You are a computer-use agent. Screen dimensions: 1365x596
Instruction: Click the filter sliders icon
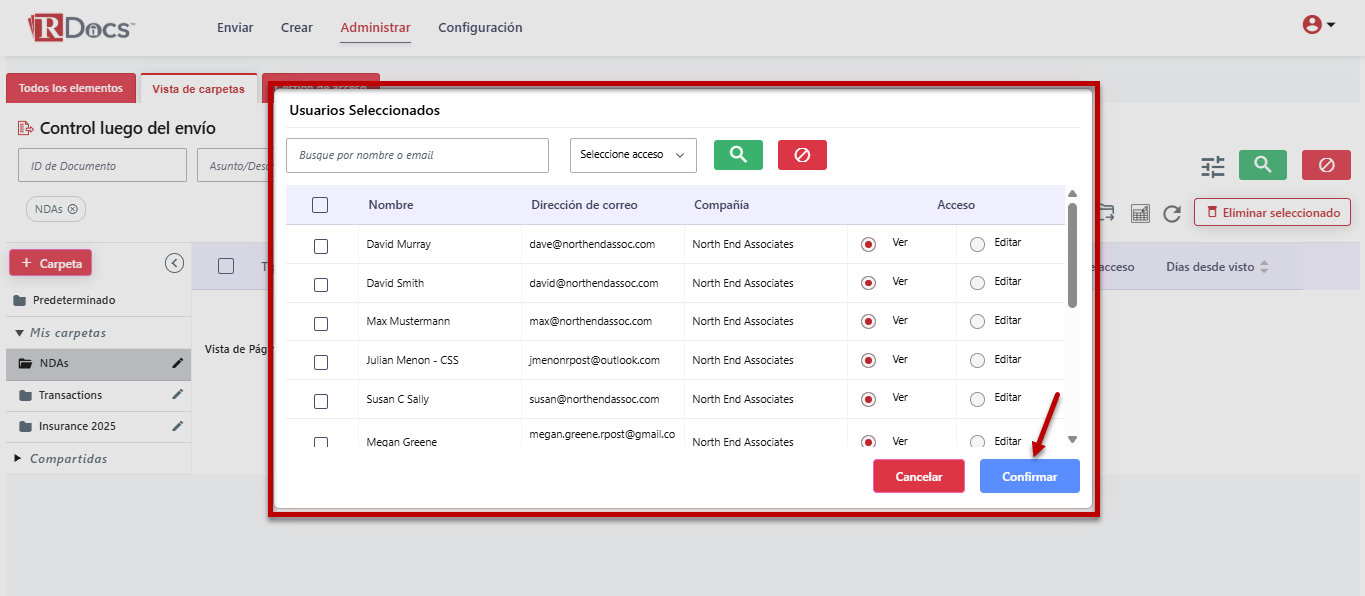coord(1212,166)
